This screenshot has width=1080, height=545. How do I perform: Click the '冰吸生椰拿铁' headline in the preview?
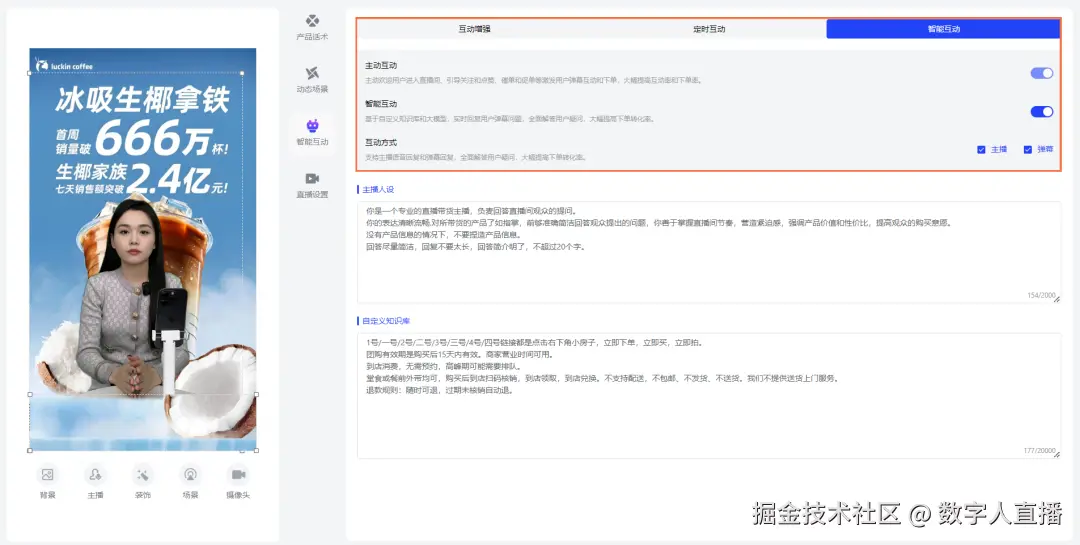coord(142,101)
